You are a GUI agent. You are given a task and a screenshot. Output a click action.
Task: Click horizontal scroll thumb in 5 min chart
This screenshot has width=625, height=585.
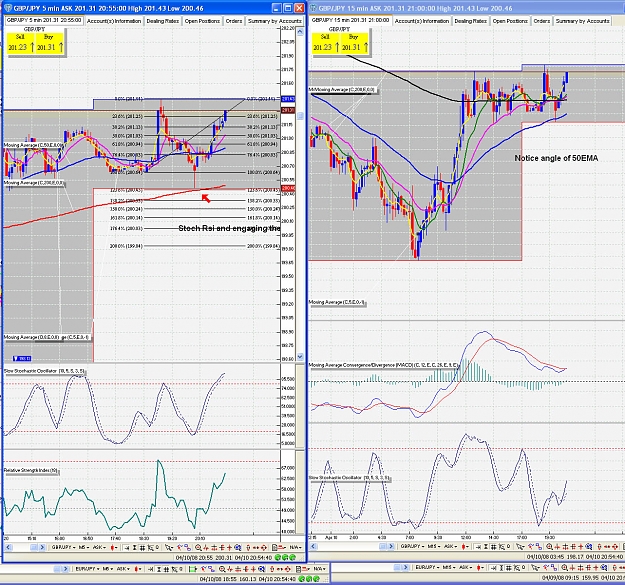(33, 548)
